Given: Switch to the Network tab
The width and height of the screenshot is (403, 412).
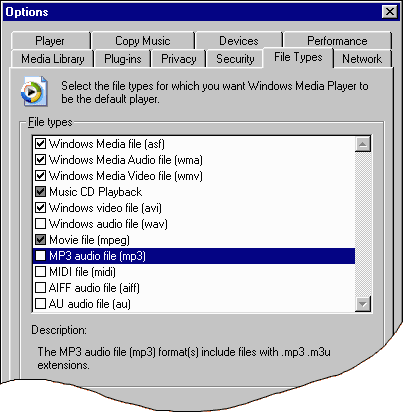Looking at the screenshot, I should tap(362, 59).
